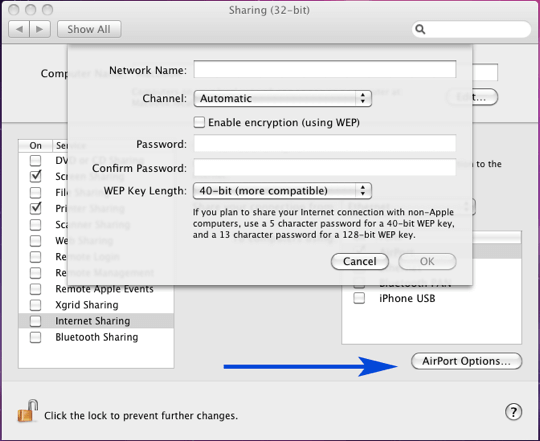Select the iPhone USB row label
The image size is (540, 441).
(407, 298)
